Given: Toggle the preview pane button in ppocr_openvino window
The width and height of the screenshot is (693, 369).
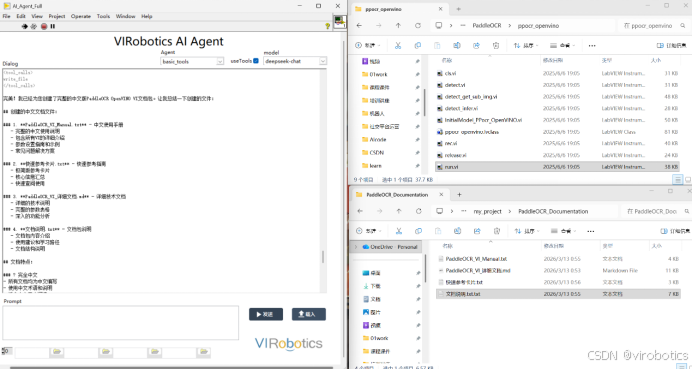Looking at the screenshot, I should tap(672, 46).
